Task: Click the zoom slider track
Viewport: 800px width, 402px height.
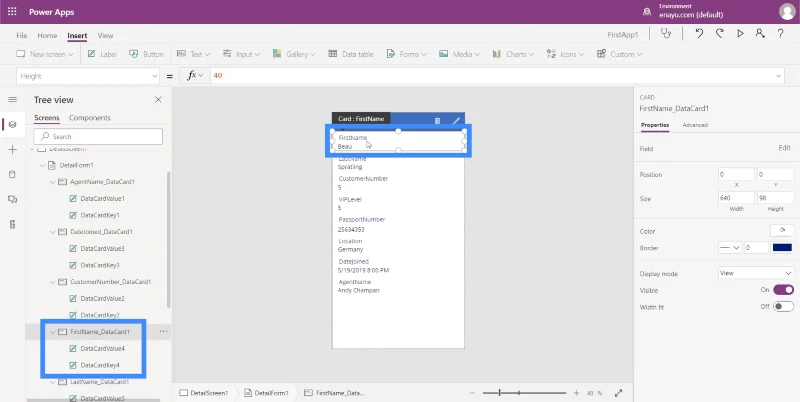Action: (x=524, y=393)
